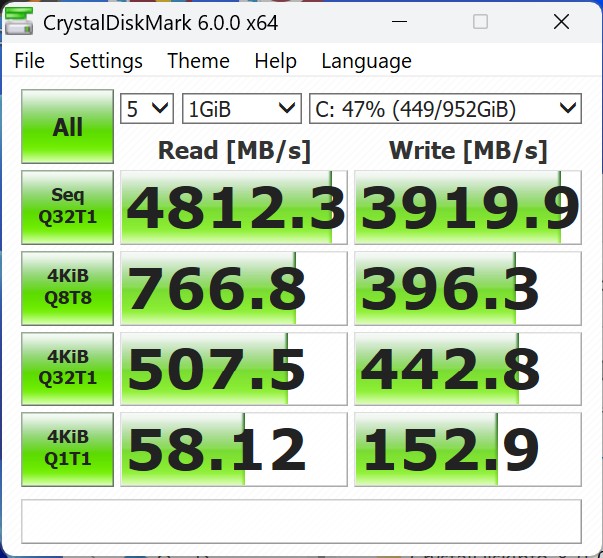This screenshot has width=603, height=558.
Task: Open the File menu
Action: (29, 61)
